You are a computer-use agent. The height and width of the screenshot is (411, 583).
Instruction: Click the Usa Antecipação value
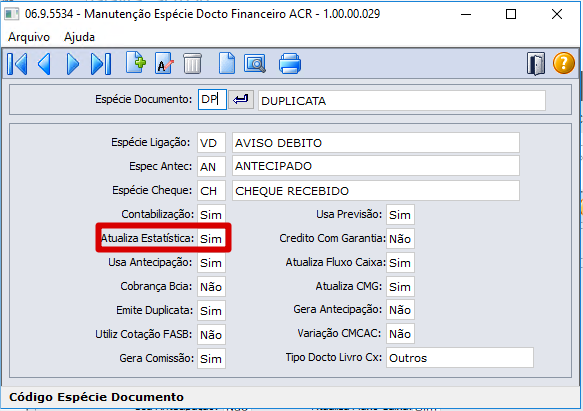tap(211, 263)
